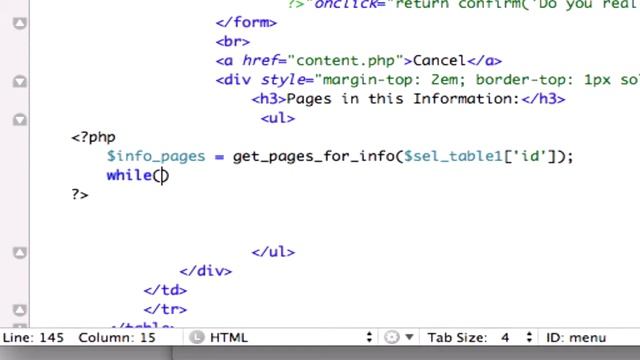Click the 'Cancel' link text in code
This screenshot has height=360, width=640.
click(x=439, y=61)
